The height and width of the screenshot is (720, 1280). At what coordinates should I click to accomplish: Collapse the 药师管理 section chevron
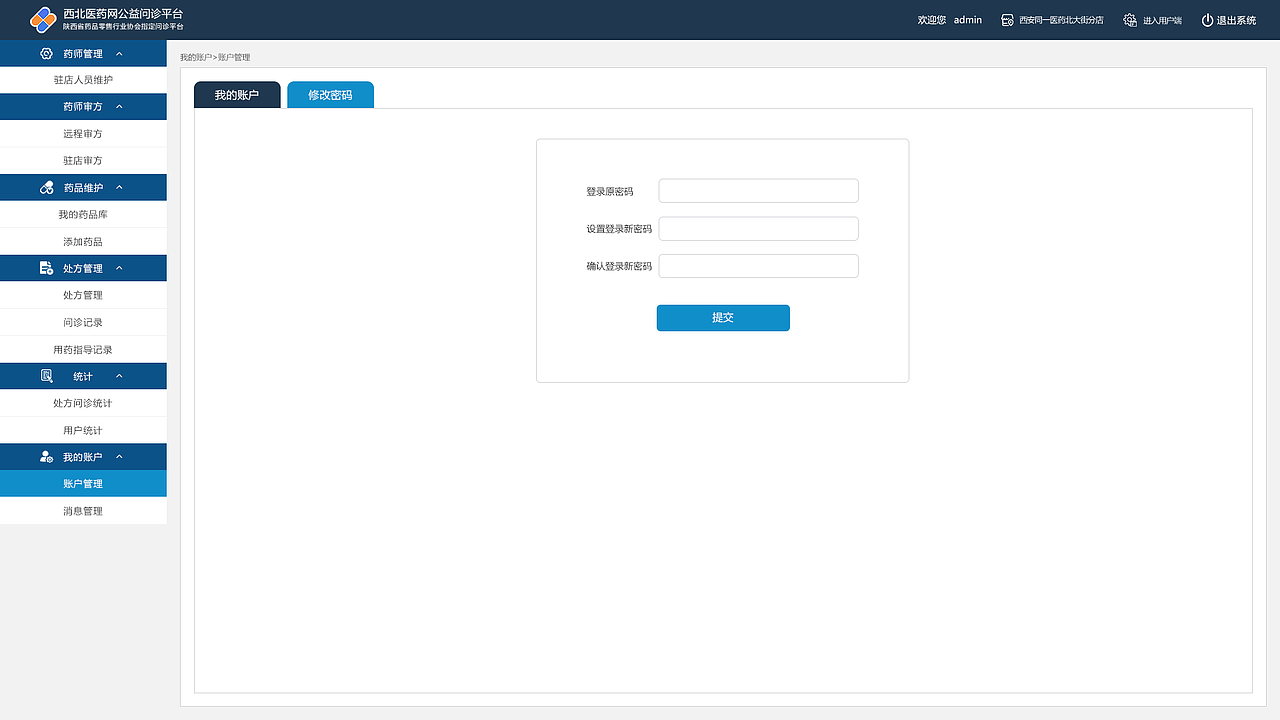119,54
